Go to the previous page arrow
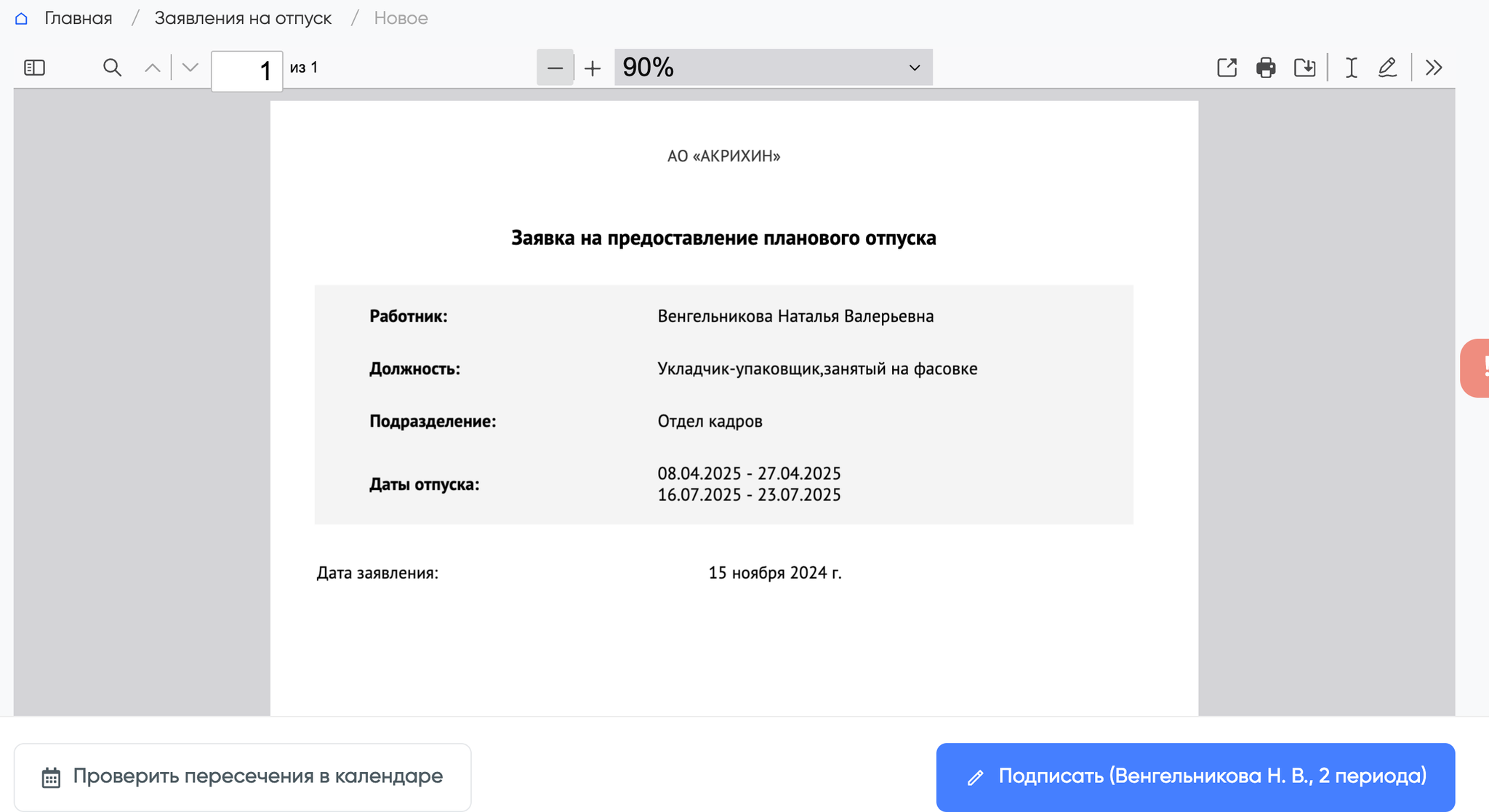Screen dimensions: 1489x812 click(x=152, y=68)
